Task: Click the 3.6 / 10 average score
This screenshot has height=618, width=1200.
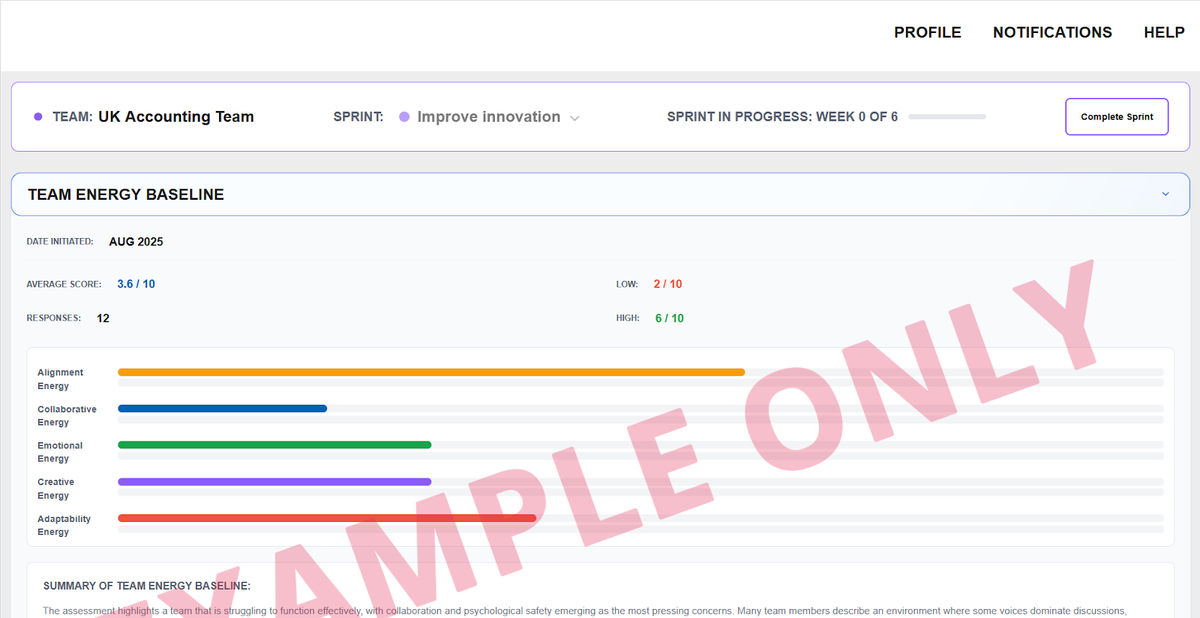Action: click(x=136, y=284)
